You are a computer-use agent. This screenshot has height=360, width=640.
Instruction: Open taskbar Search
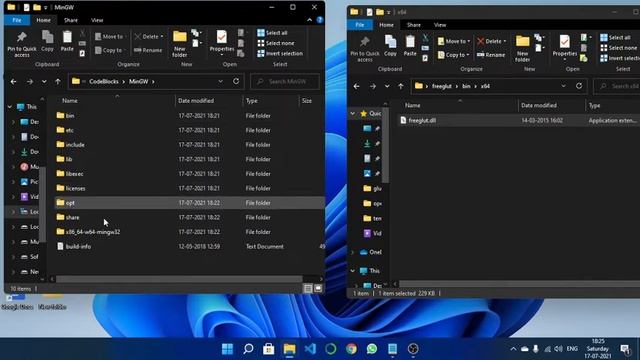(x=248, y=349)
